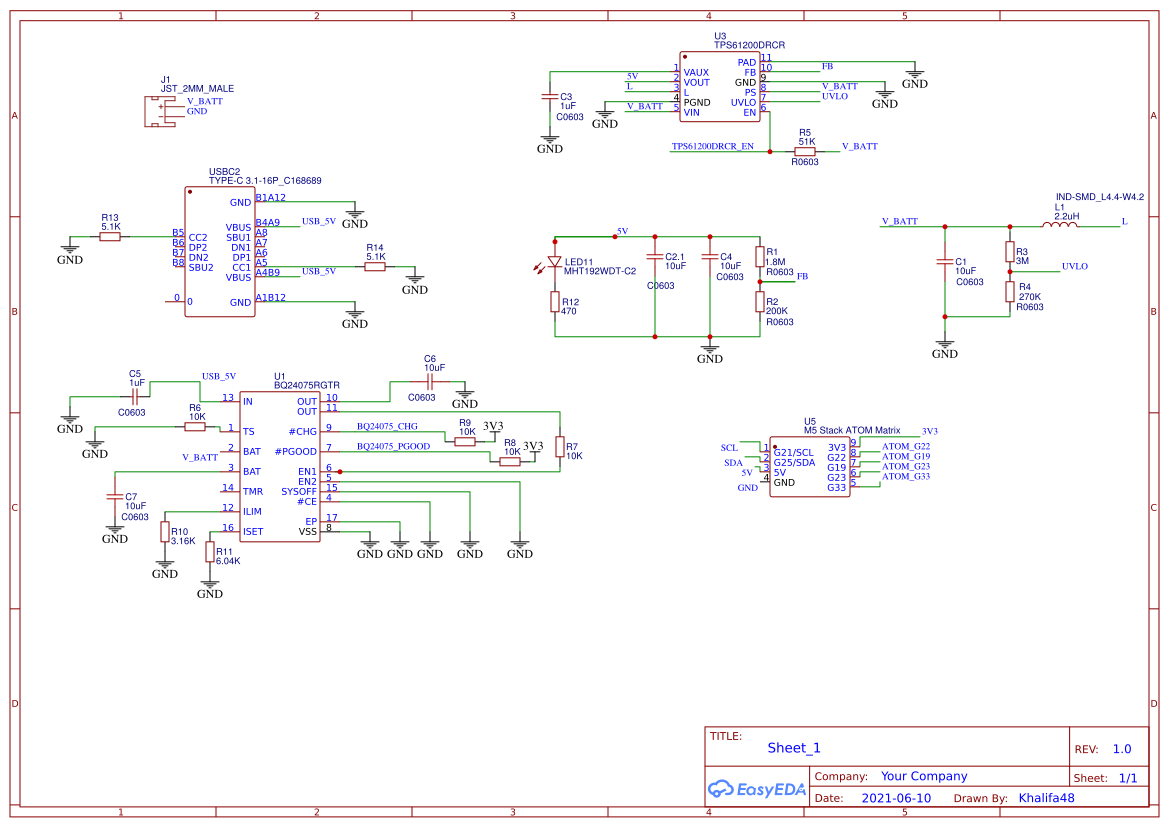
Task: Click the USBC2 TYPE-C connector symbol
Action: point(220,250)
